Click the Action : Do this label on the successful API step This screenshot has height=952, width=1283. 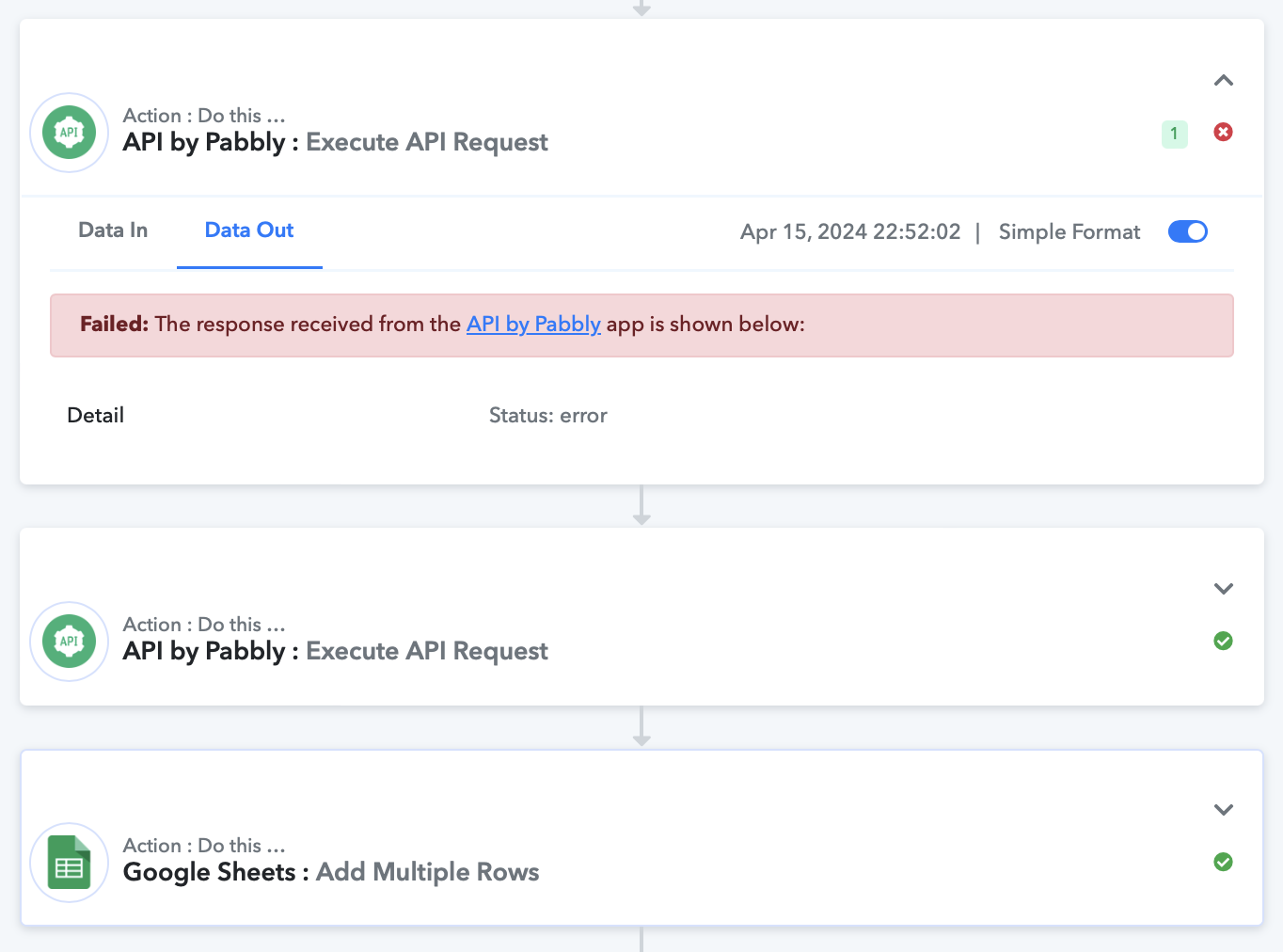204,625
